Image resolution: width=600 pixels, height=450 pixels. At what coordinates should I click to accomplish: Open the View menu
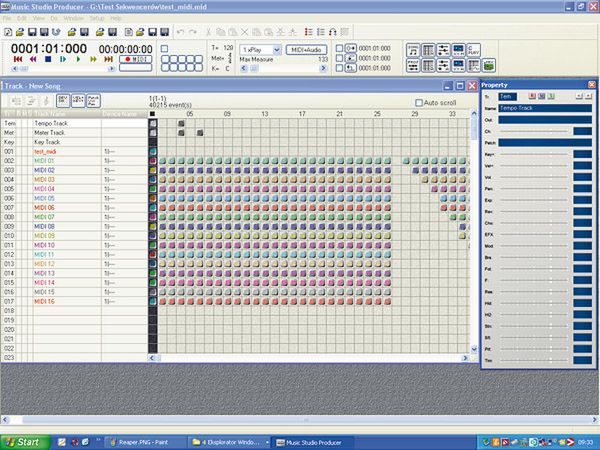click(x=39, y=18)
